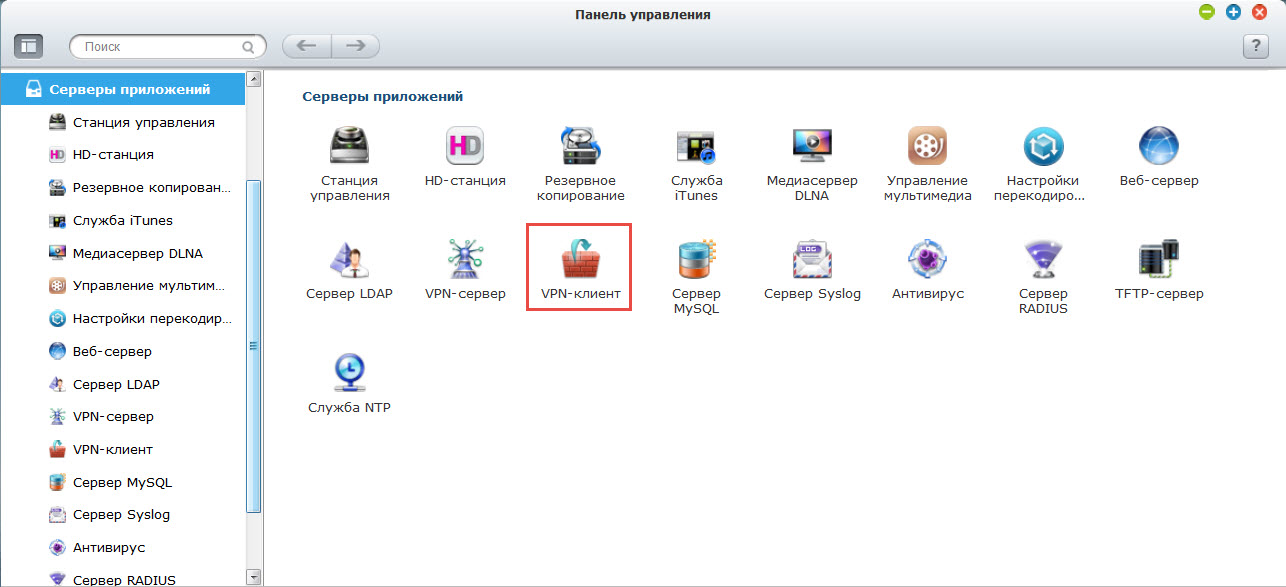The image size is (1286, 587).
Task: Click the search magnifier icon
Action: pos(249,47)
